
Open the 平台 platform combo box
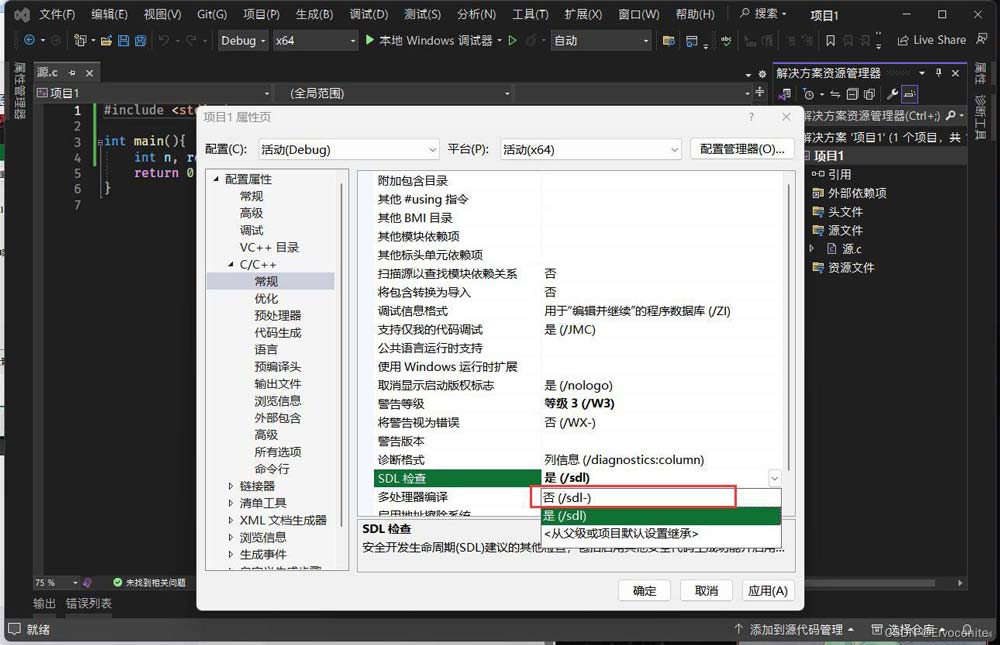tap(591, 149)
